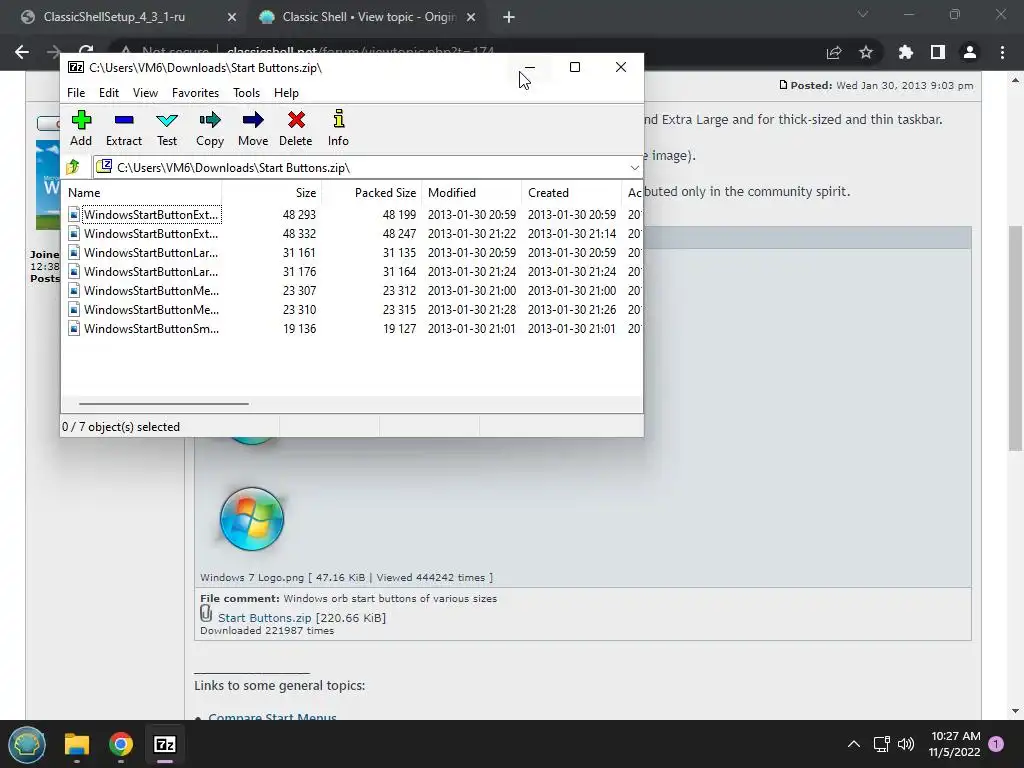Screen dimensions: 1024x768
Task: Open the Favorites menu
Action: pos(195,93)
